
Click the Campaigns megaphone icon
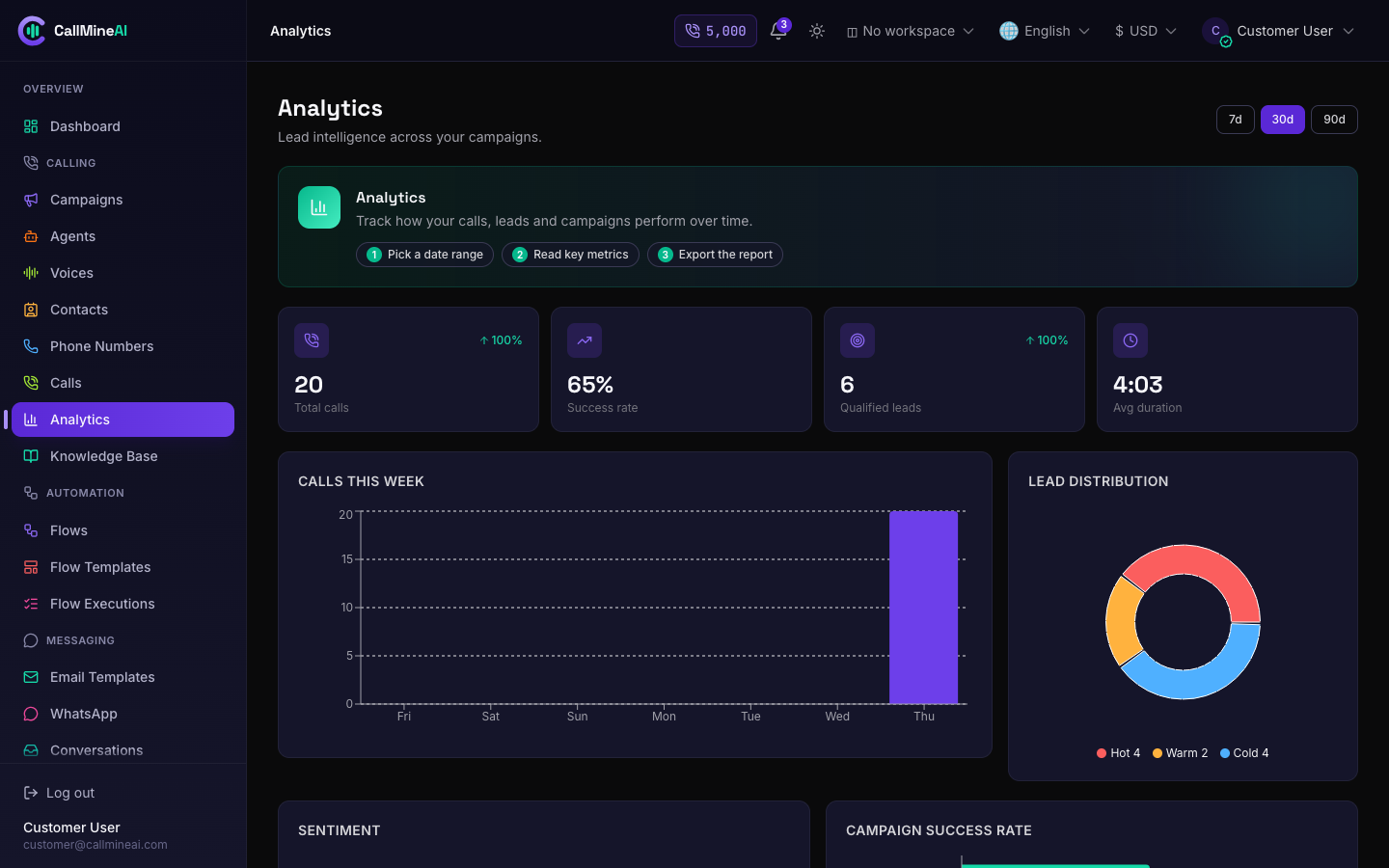point(31,200)
